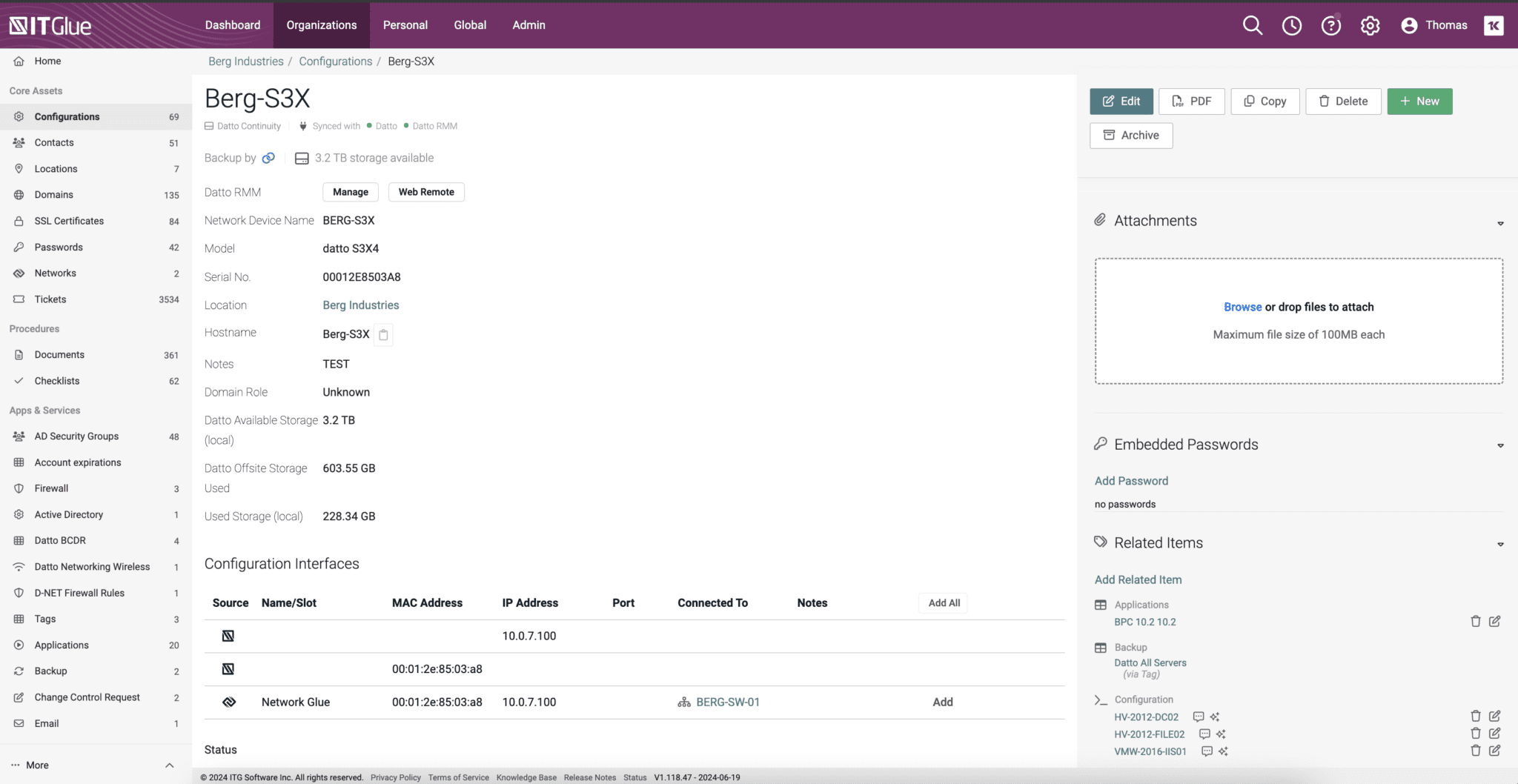Screen dimensions: 1518x784
Task: Collapse the Embedded Passwords section
Action: [1501, 446]
